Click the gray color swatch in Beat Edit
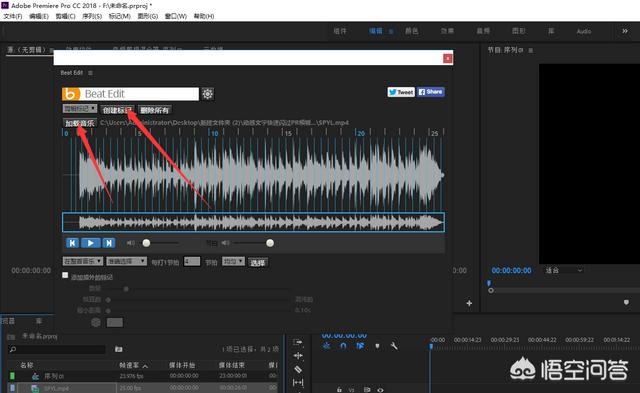The height and width of the screenshot is (393, 640). coord(115,322)
